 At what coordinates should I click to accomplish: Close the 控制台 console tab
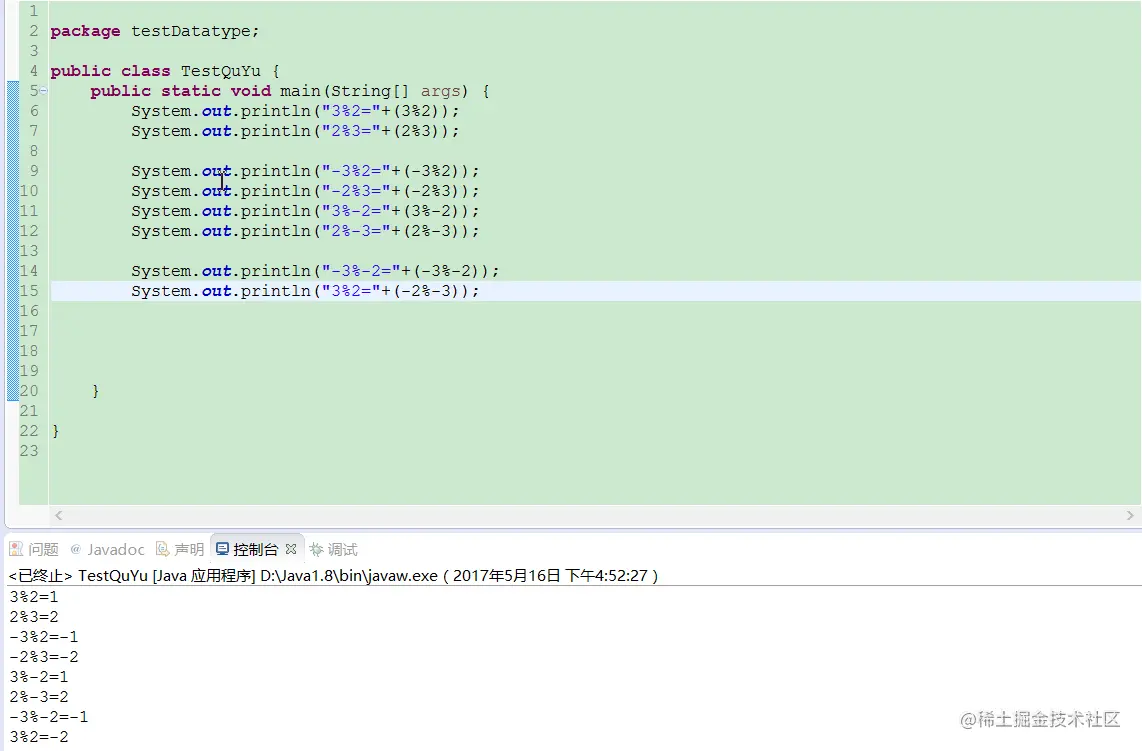[x=291, y=549]
